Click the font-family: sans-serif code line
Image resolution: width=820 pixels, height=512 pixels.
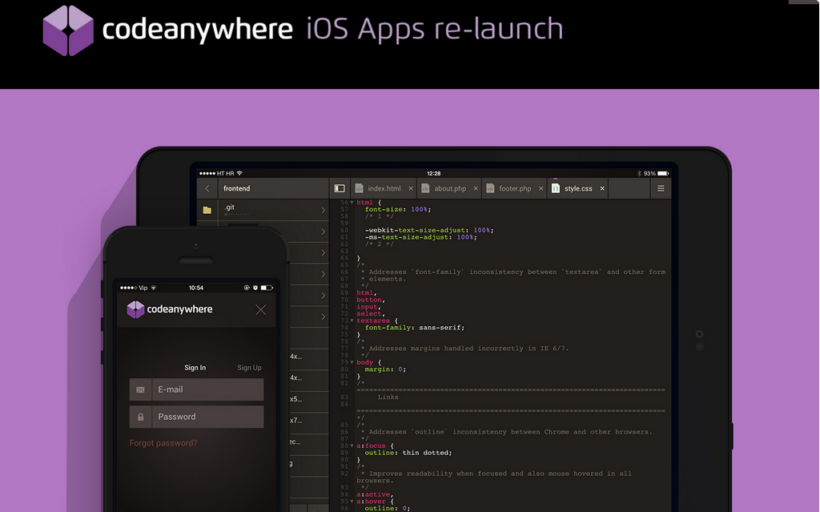[414, 327]
